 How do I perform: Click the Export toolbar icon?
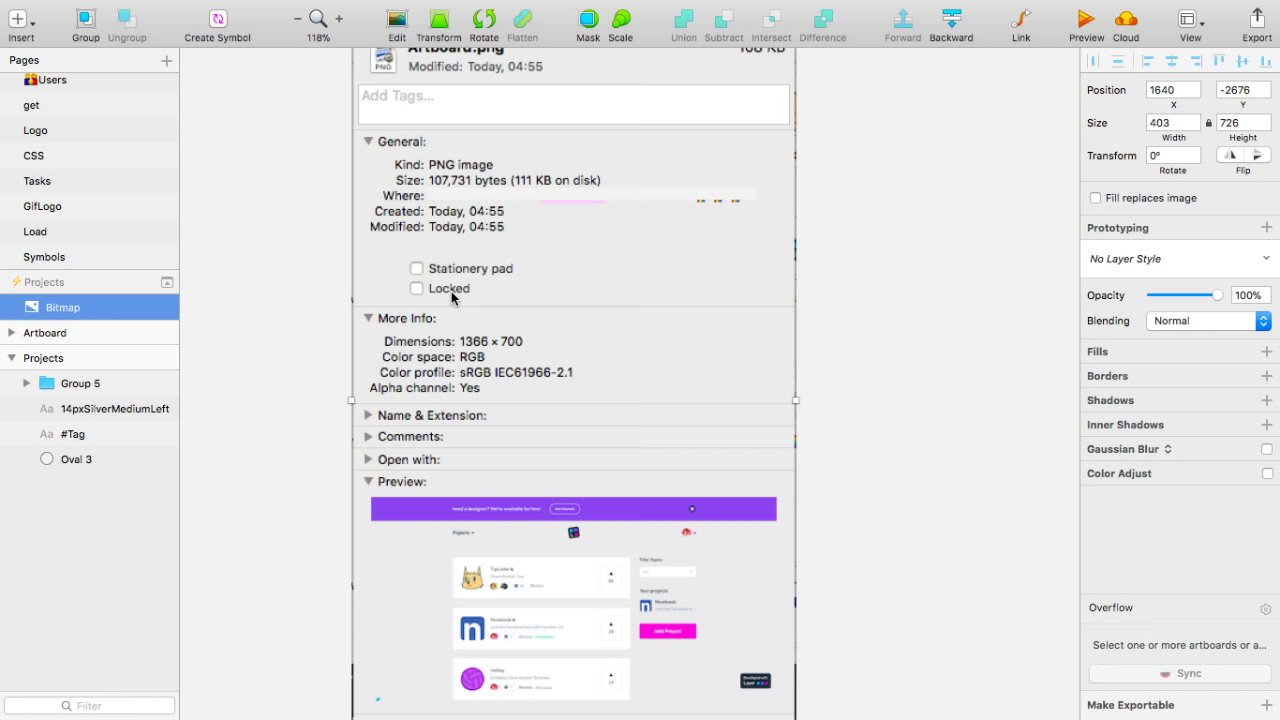coord(1257,19)
